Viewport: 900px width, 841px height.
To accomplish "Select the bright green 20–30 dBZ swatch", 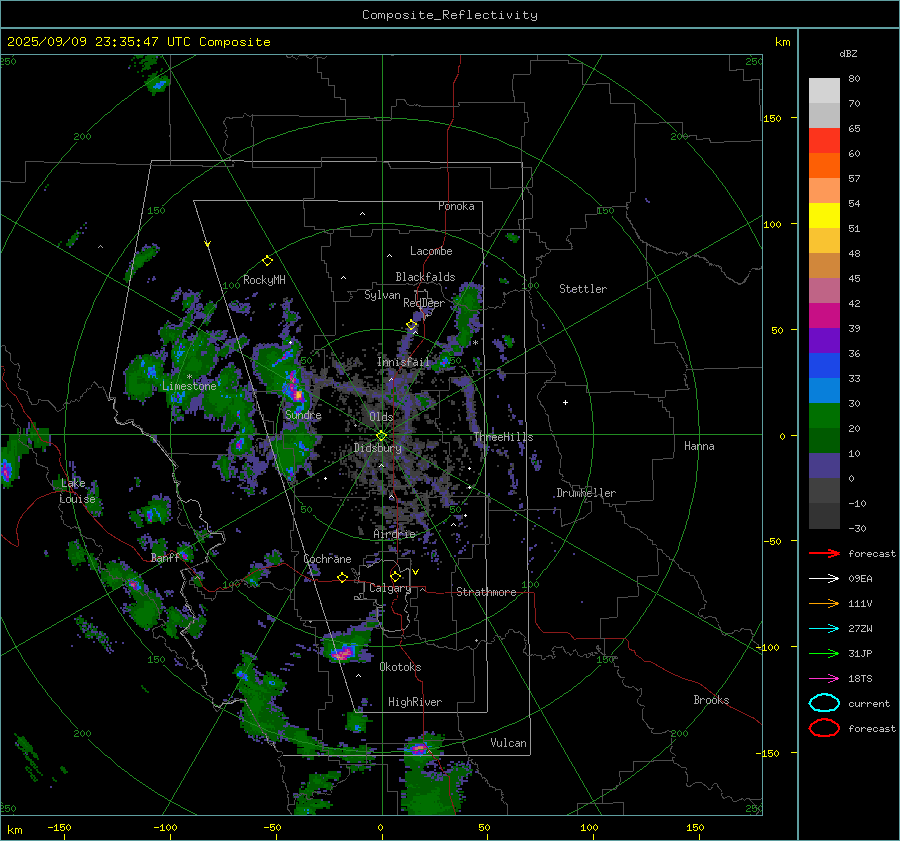I will tap(824, 416).
